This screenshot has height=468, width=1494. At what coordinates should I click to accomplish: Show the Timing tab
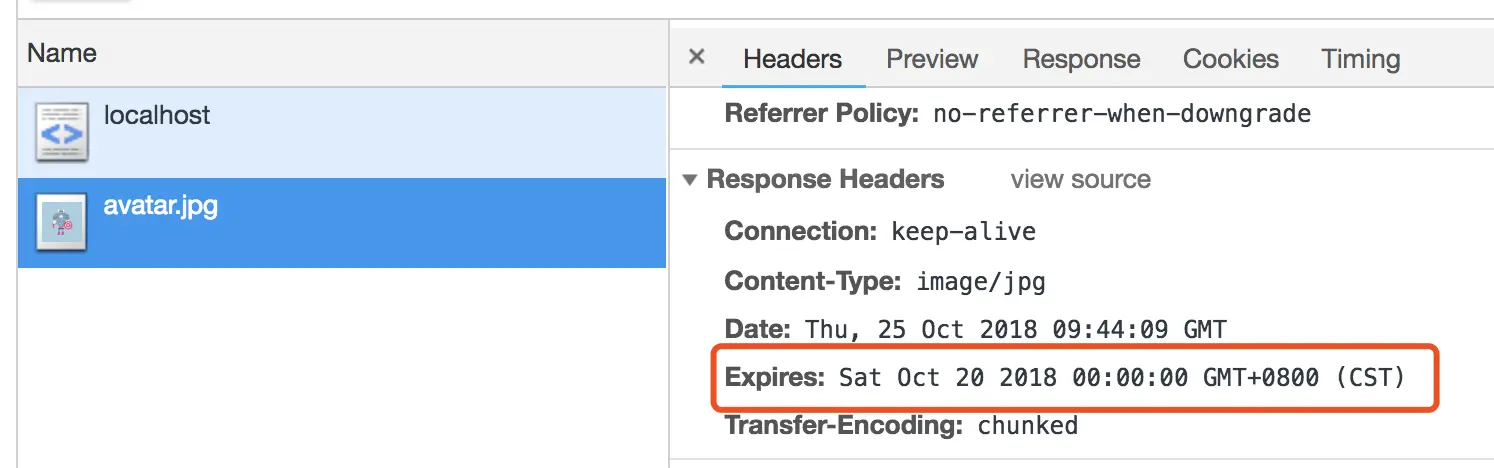pyautogui.click(x=1360, y=59)
